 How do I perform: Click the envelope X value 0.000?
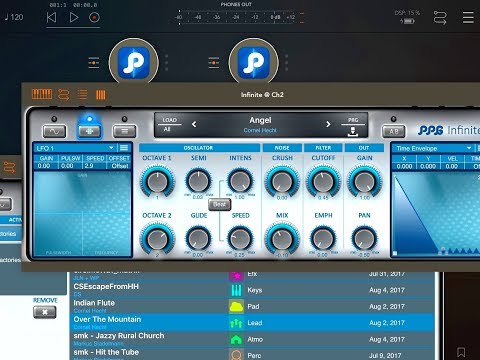[x=404, y=166]
